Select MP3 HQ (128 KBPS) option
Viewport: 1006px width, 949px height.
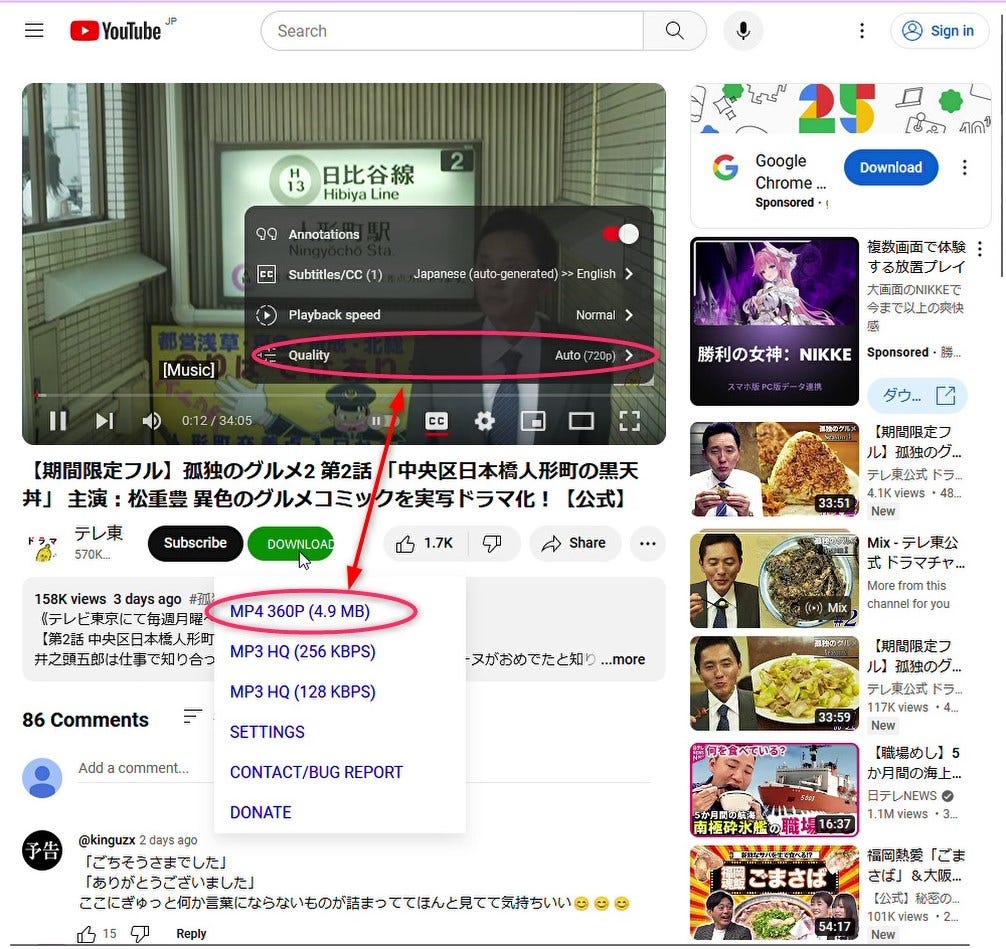[x=303, y=692]
